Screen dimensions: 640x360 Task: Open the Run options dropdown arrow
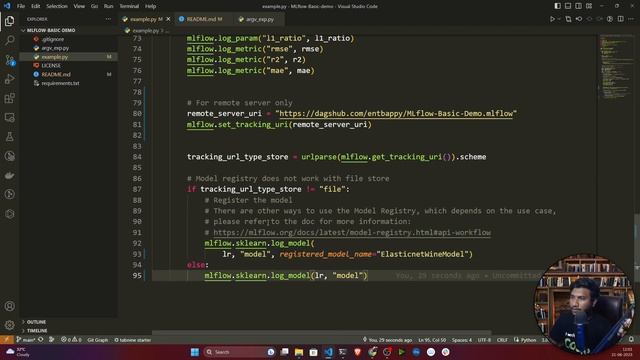559,19
